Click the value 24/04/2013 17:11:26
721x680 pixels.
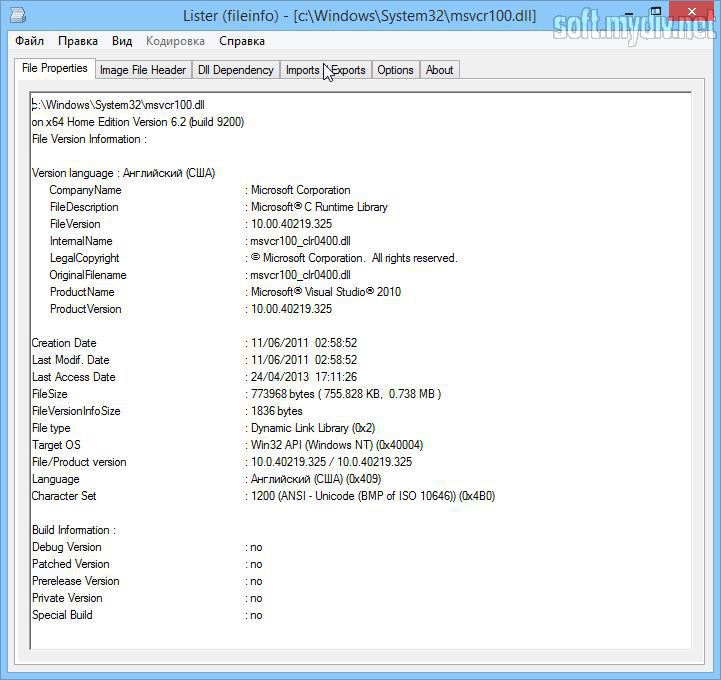pyautogui.click(x=304, y=377)
